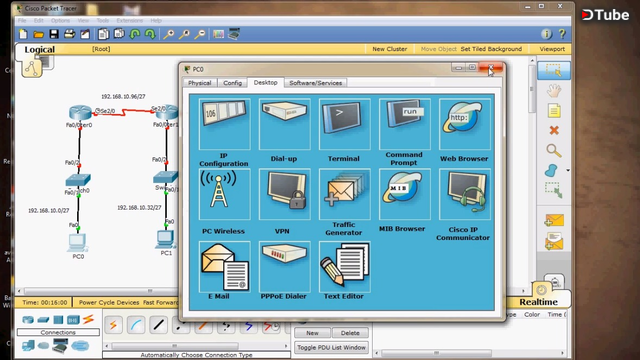Click Toggle PDU List Window

click(331, 347)
